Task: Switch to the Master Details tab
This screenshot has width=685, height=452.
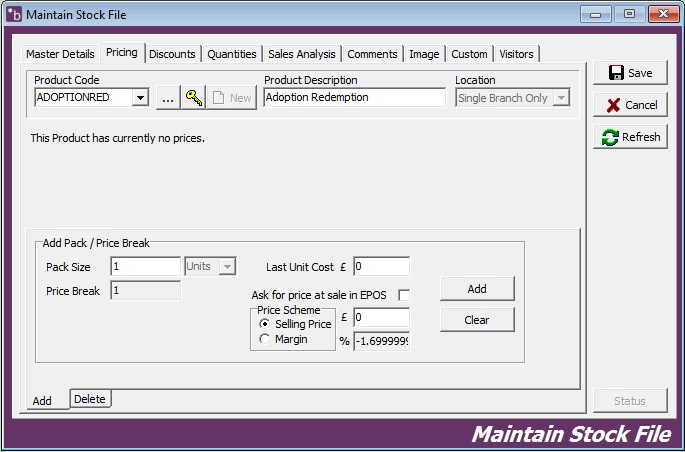Action: [x=60, y=54]
